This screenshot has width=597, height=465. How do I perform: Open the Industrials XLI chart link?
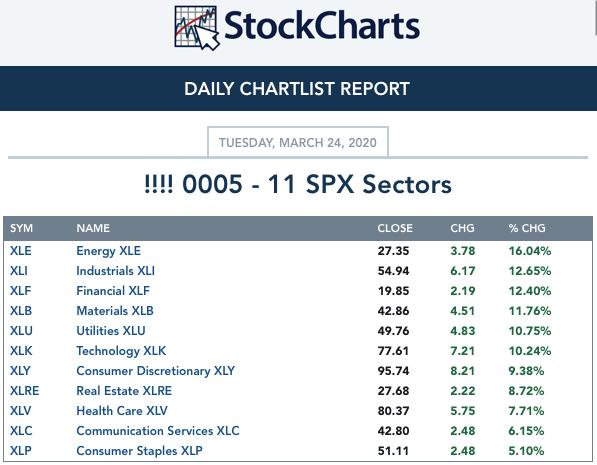[x=115, y=271]
